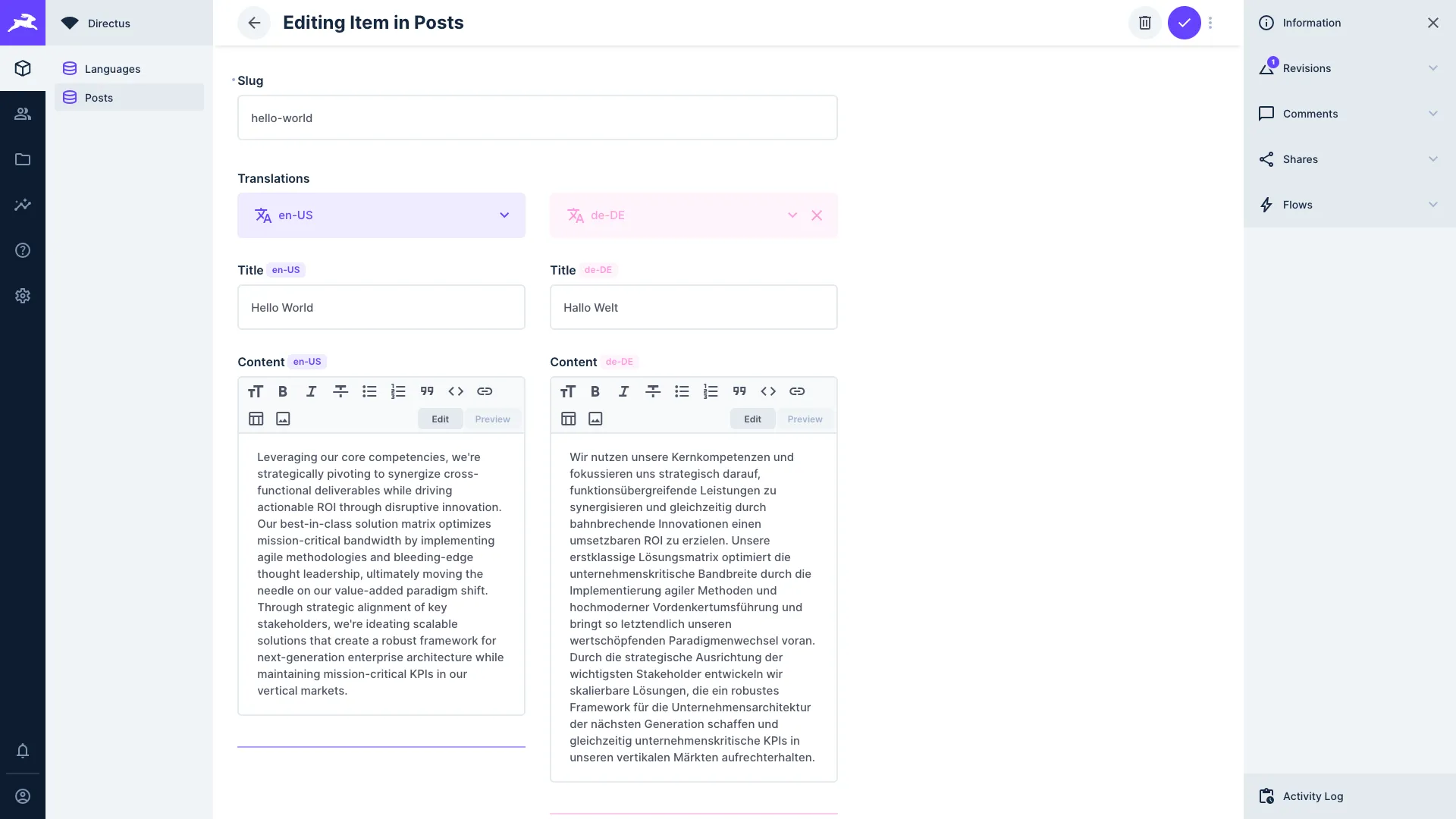This screenshot has height=819, width=1456.
Task: Insert a table into the English content
Action: (256, 418)
